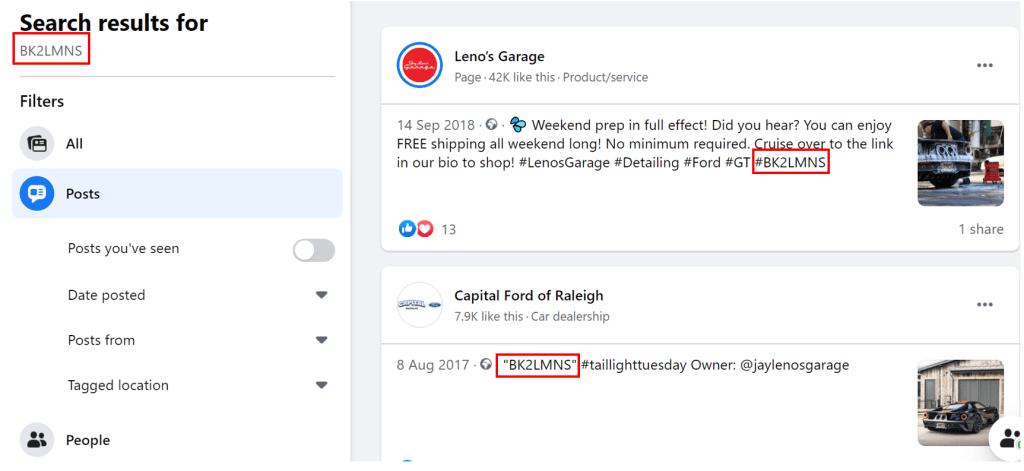This screenshot has height=471, width=1024.
Task: Open Capital Ford of Raleigh logo
Action: tap(420, 304)
